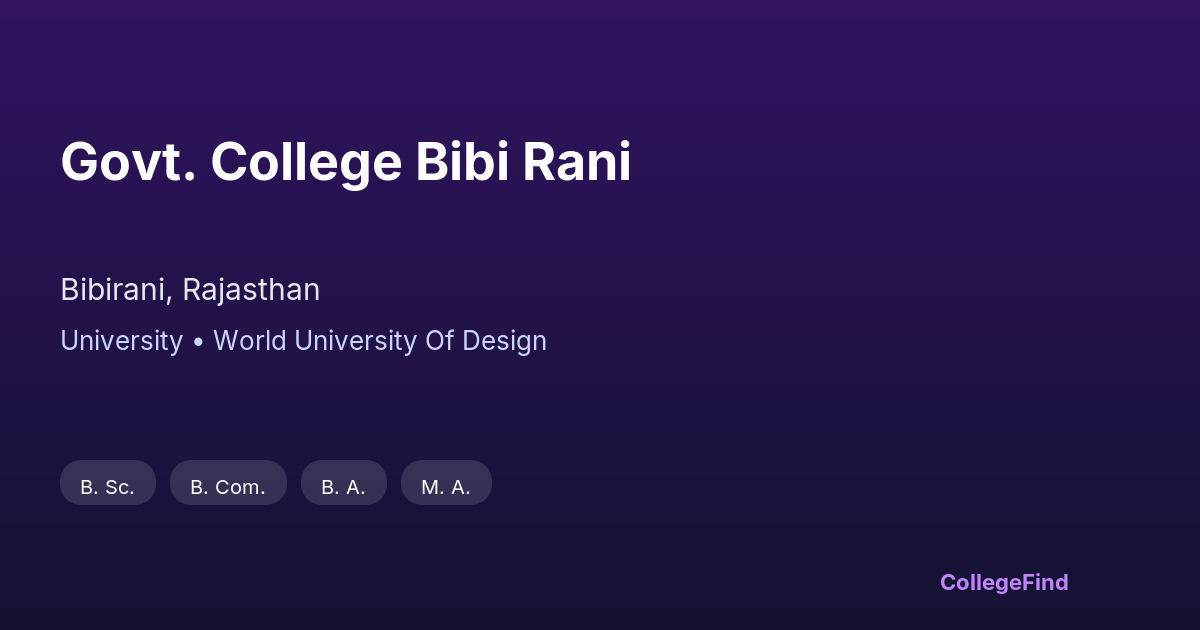The image size is (1200, 630).
Task: Open the World University Of Design link
Action: click(380, 341)
